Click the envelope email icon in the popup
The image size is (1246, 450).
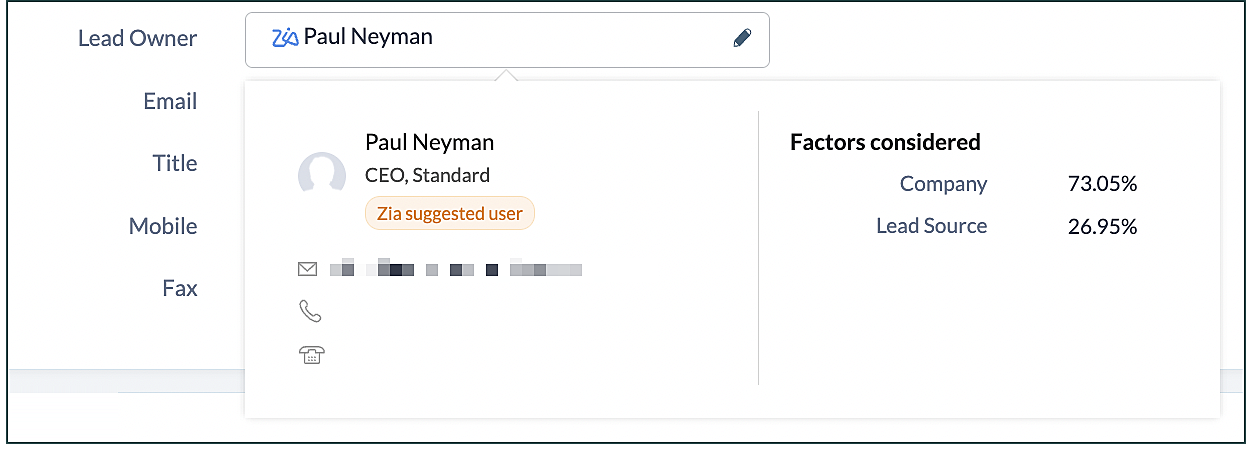308,269
